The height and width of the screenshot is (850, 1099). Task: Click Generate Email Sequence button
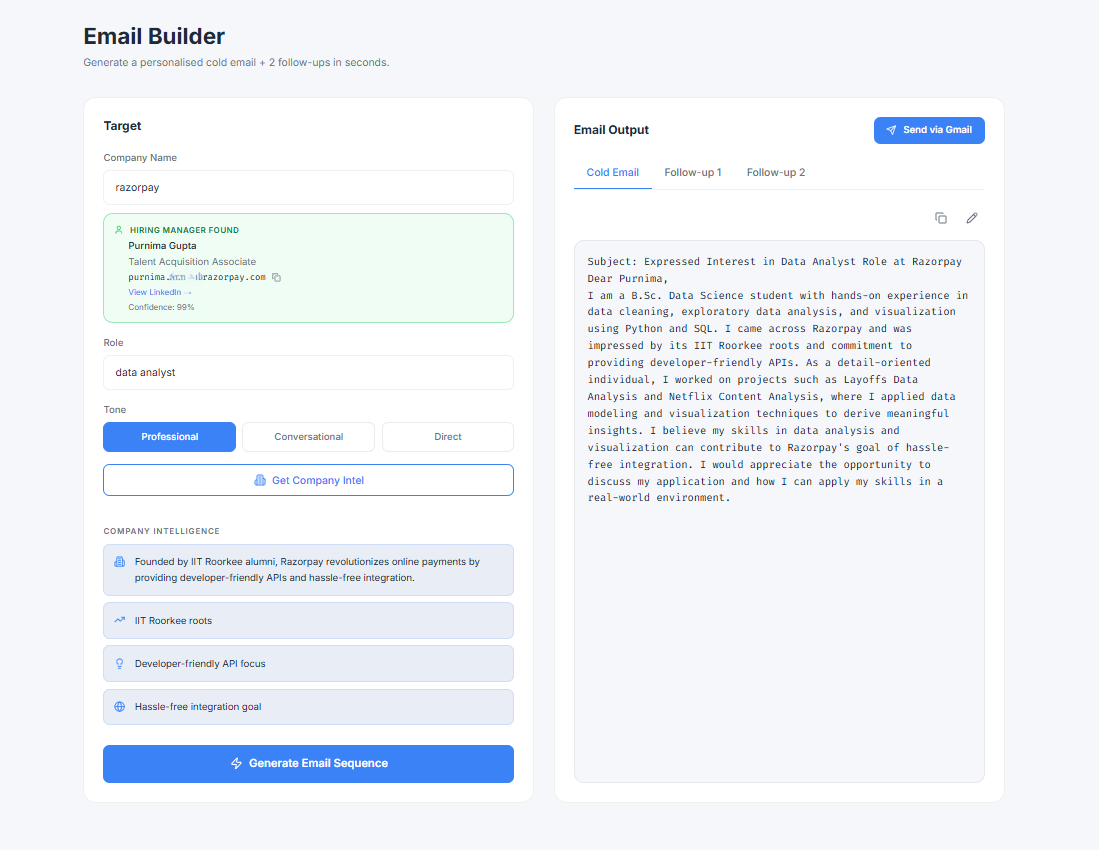(308, 763)
